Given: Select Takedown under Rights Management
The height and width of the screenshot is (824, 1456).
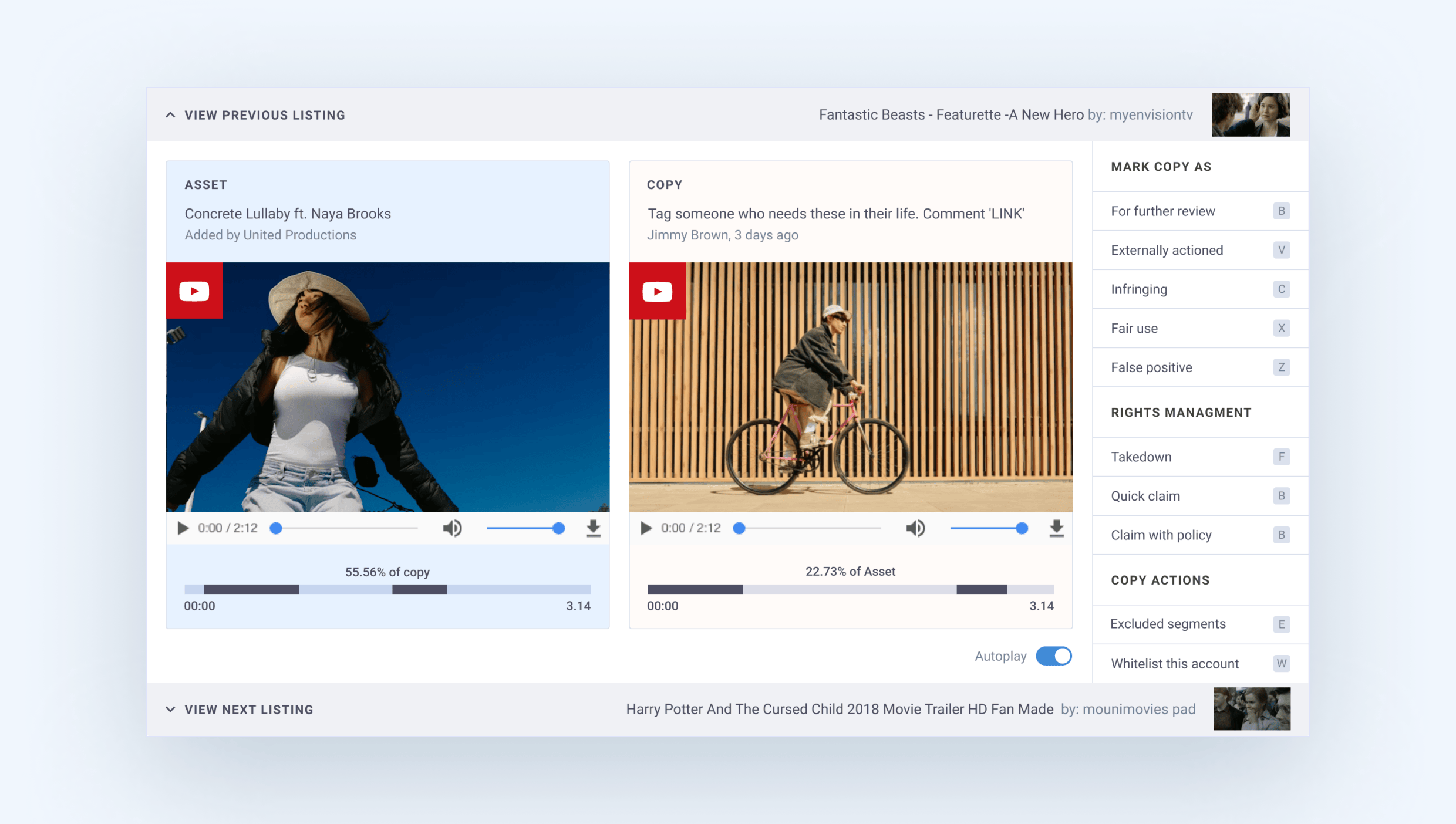Looking at the screenshot, I should pos(1200,457).
